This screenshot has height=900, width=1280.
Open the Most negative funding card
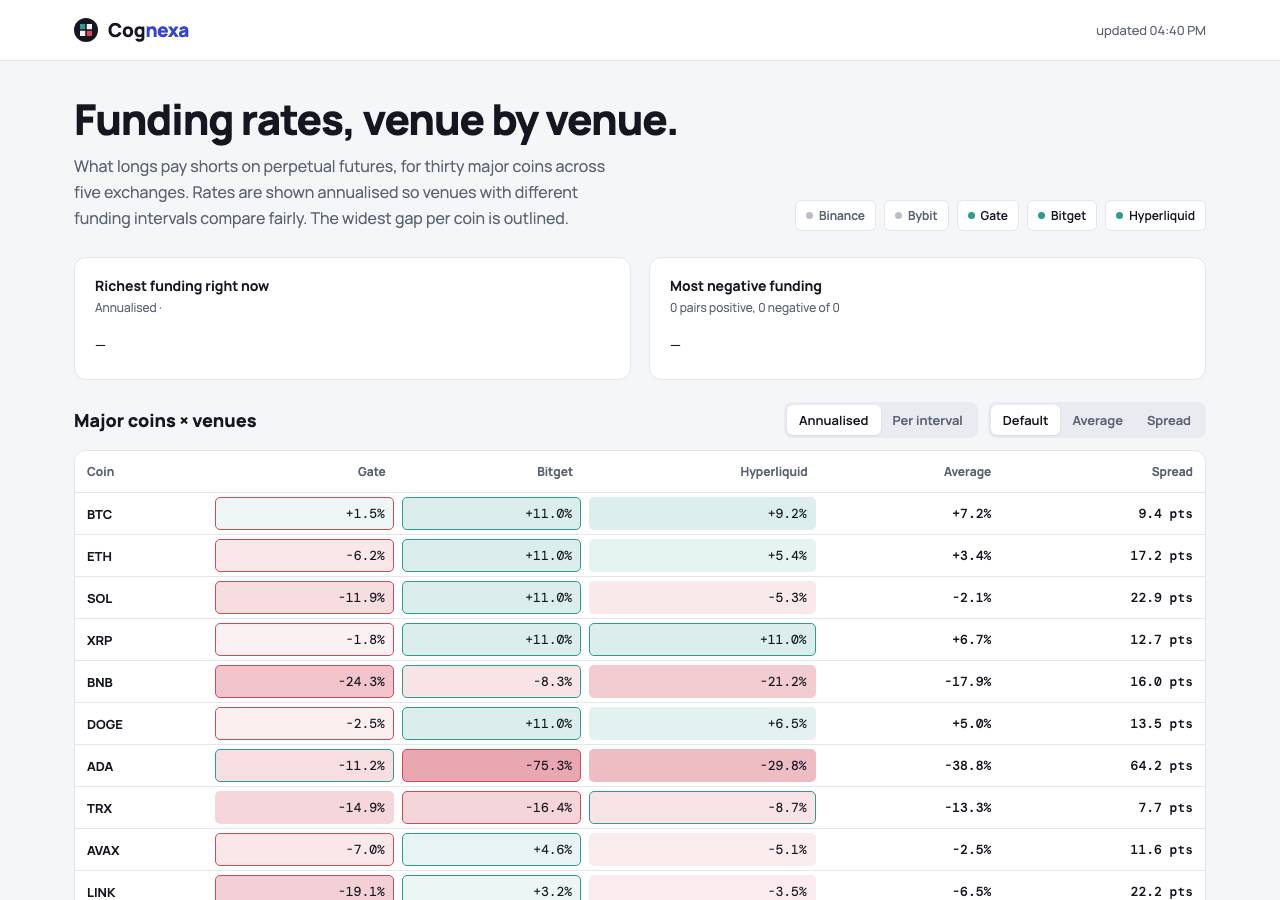(x=927, y=318)
